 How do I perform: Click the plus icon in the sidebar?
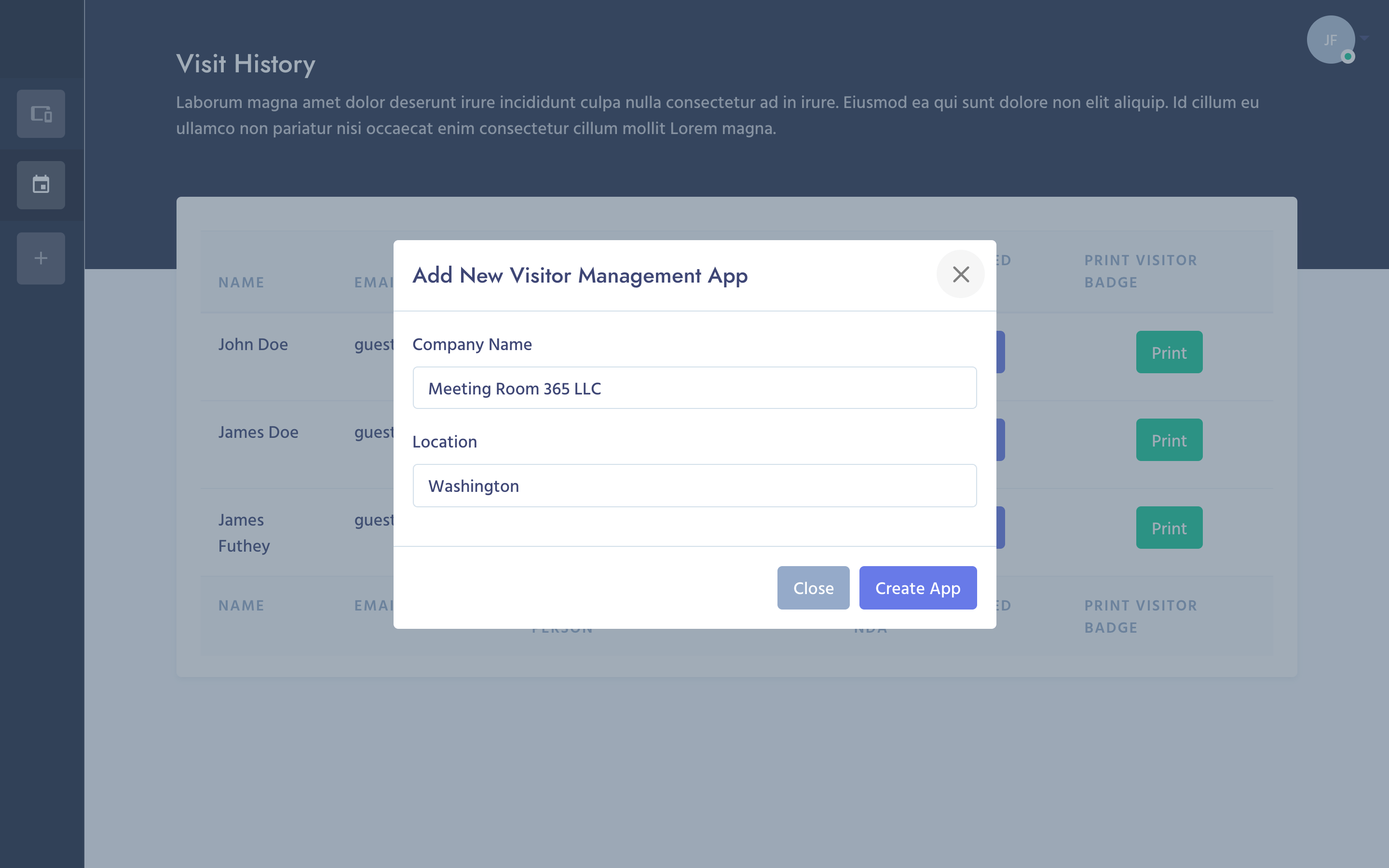pos(41,258)
